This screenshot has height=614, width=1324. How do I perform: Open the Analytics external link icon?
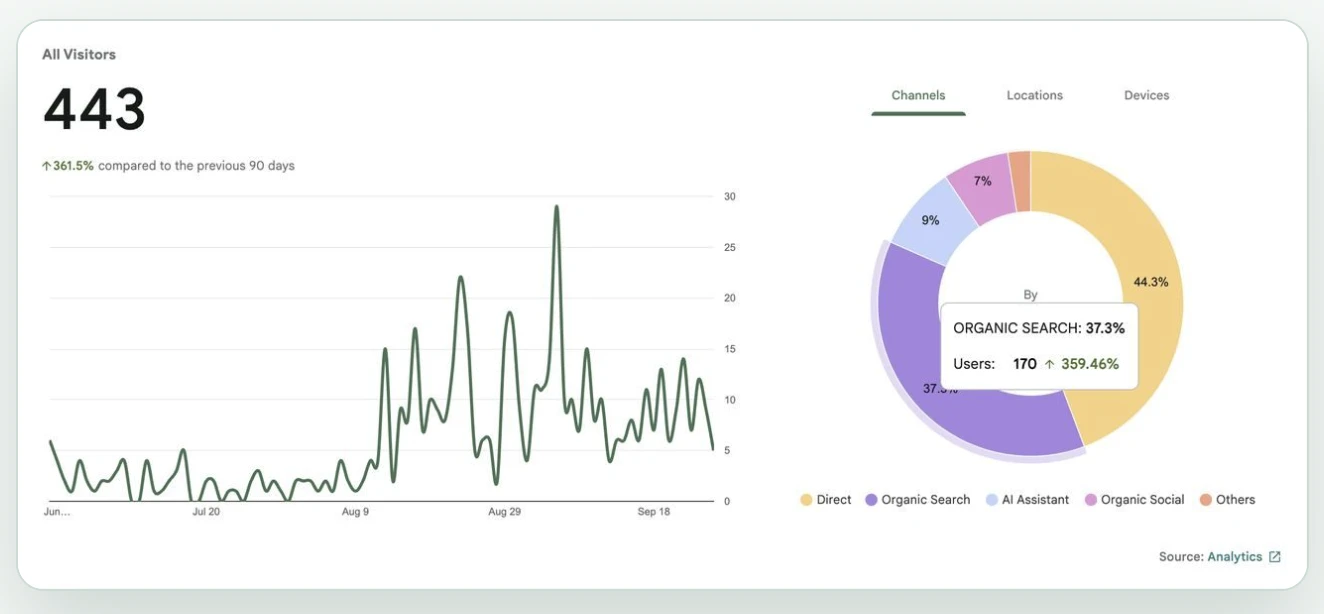click(1275, 557)
